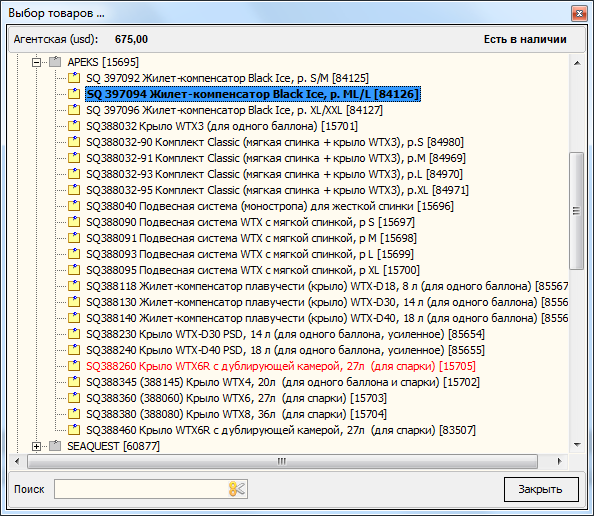Click the icon next to SQ 397092 Black Ice S/M
The width and height of the screenshot is (594, 516).
pos(74,78)
